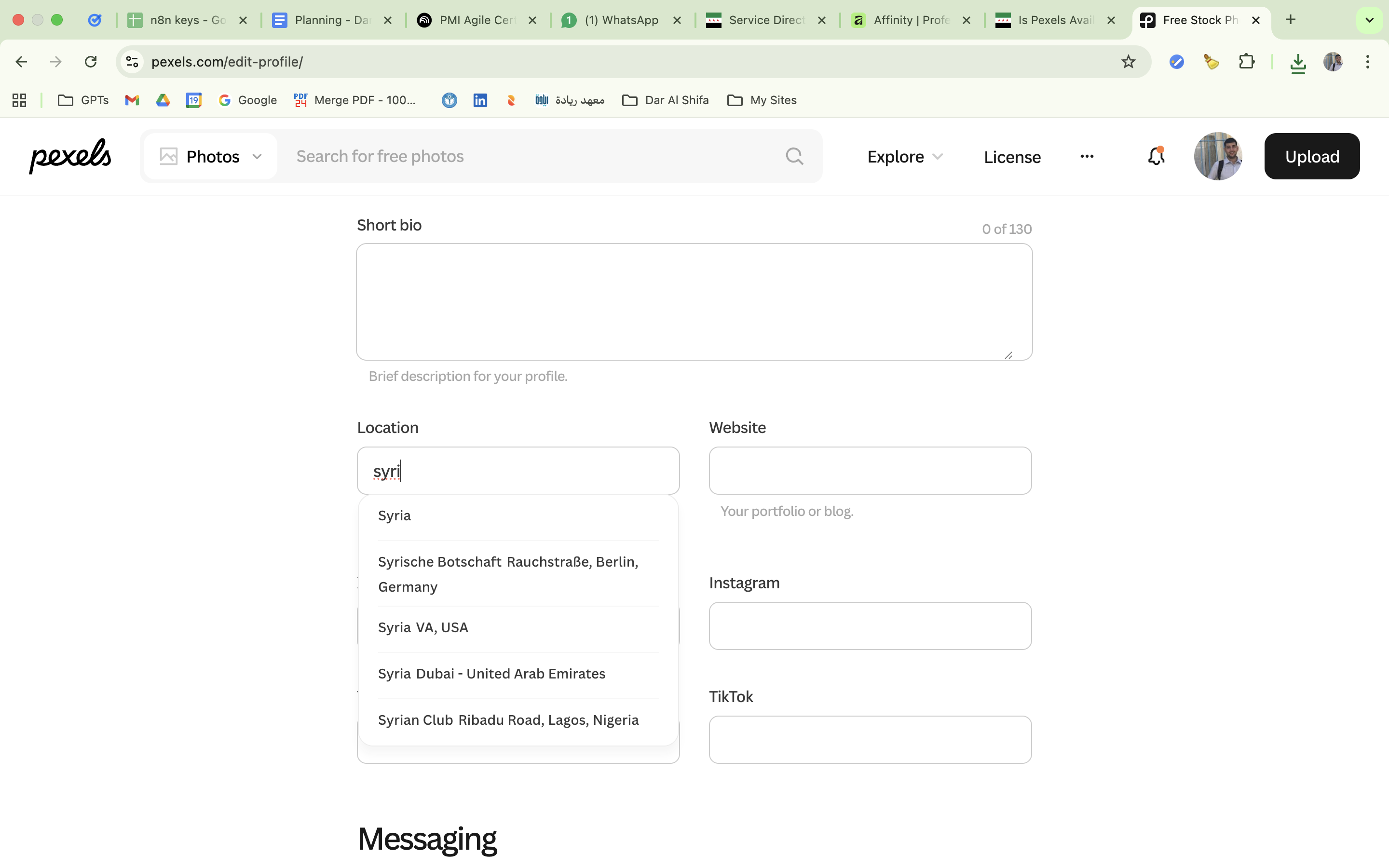Viewport: 1389px width, 868px height.
Task: Open the user profile avatar thumbnail
Action: (x=1217, y=156)
